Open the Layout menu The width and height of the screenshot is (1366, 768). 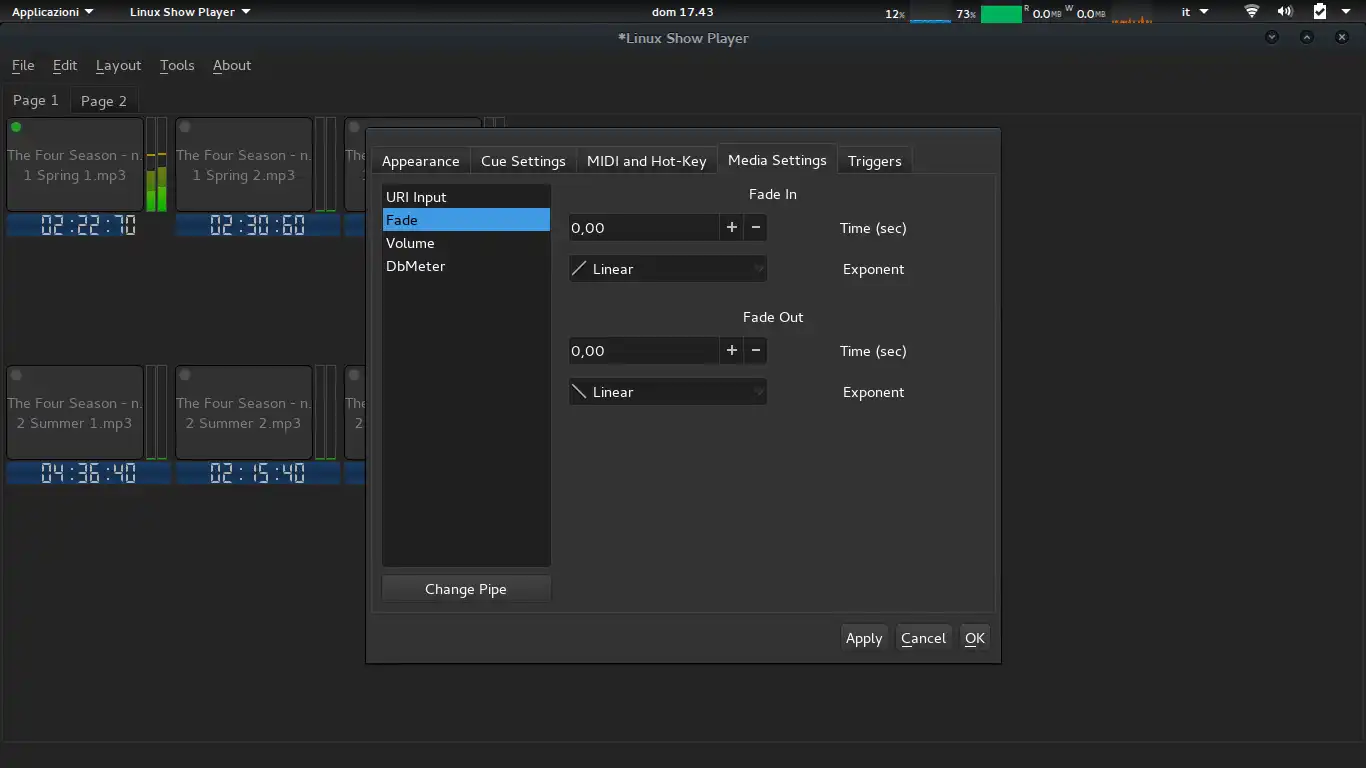point(118,65)
